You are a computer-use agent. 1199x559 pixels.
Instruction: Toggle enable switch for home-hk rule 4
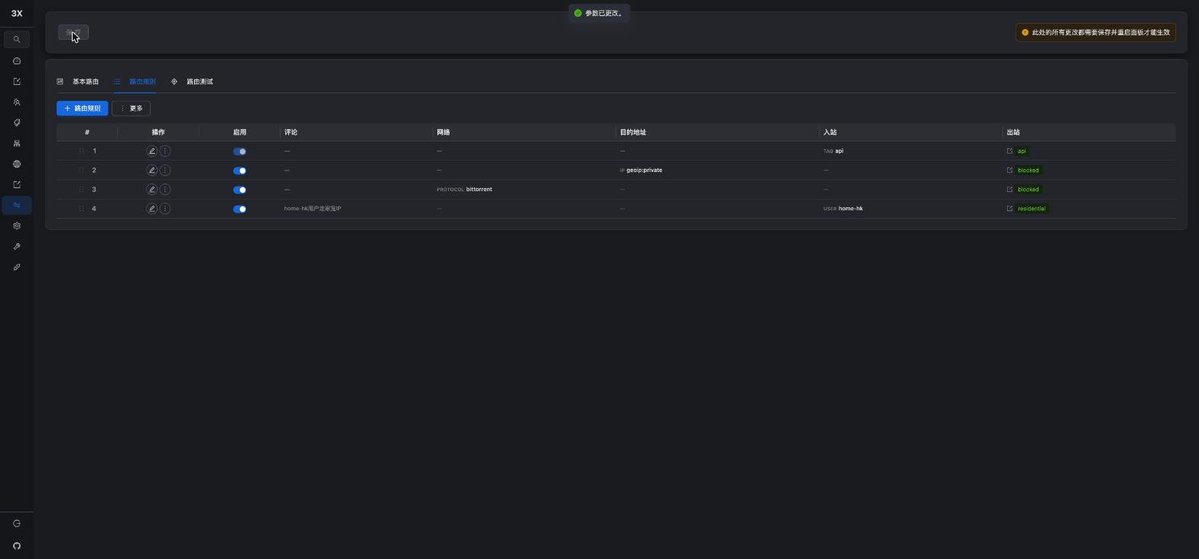point(239,209)
